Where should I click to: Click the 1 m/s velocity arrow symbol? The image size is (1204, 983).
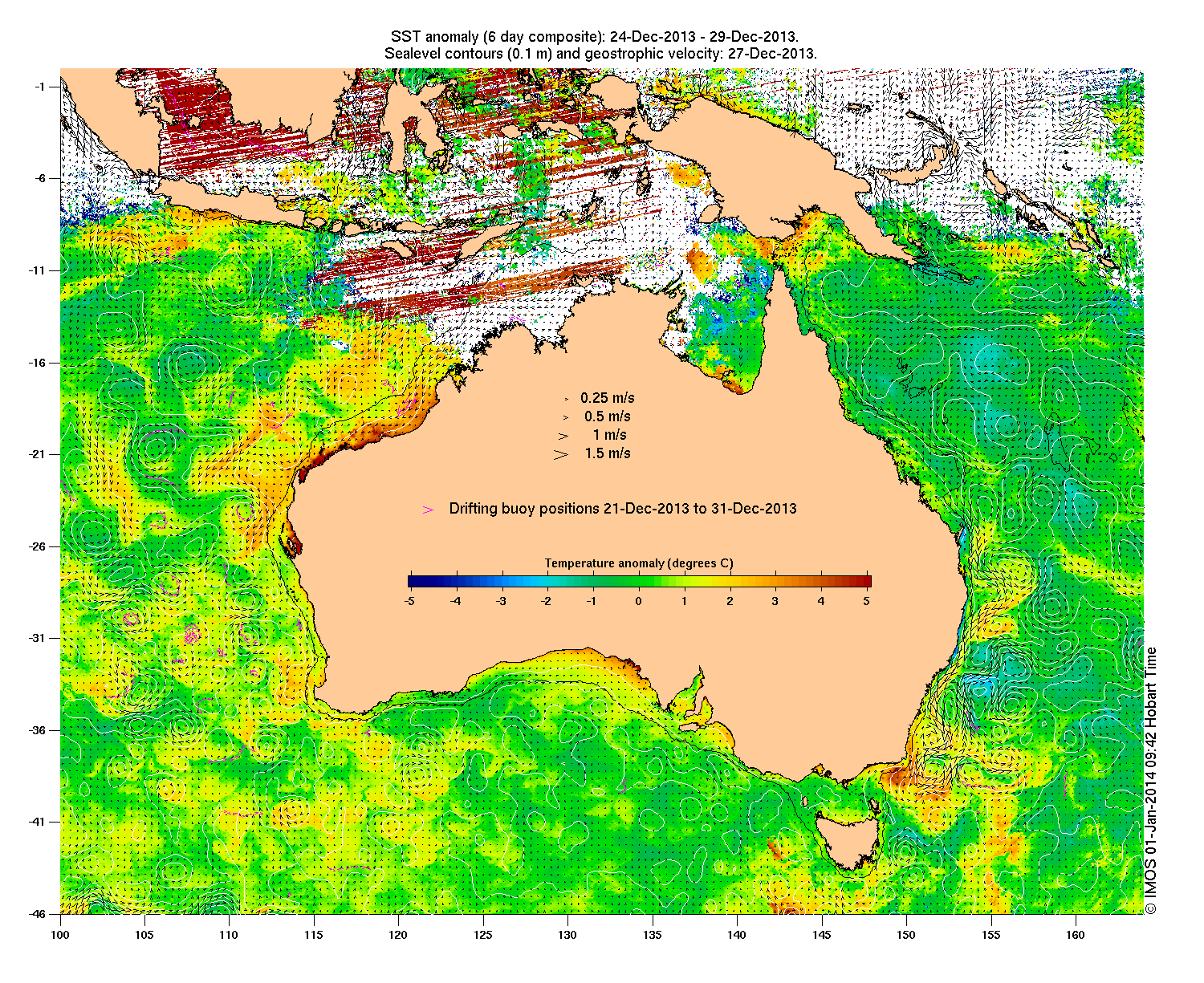[563, 436]
